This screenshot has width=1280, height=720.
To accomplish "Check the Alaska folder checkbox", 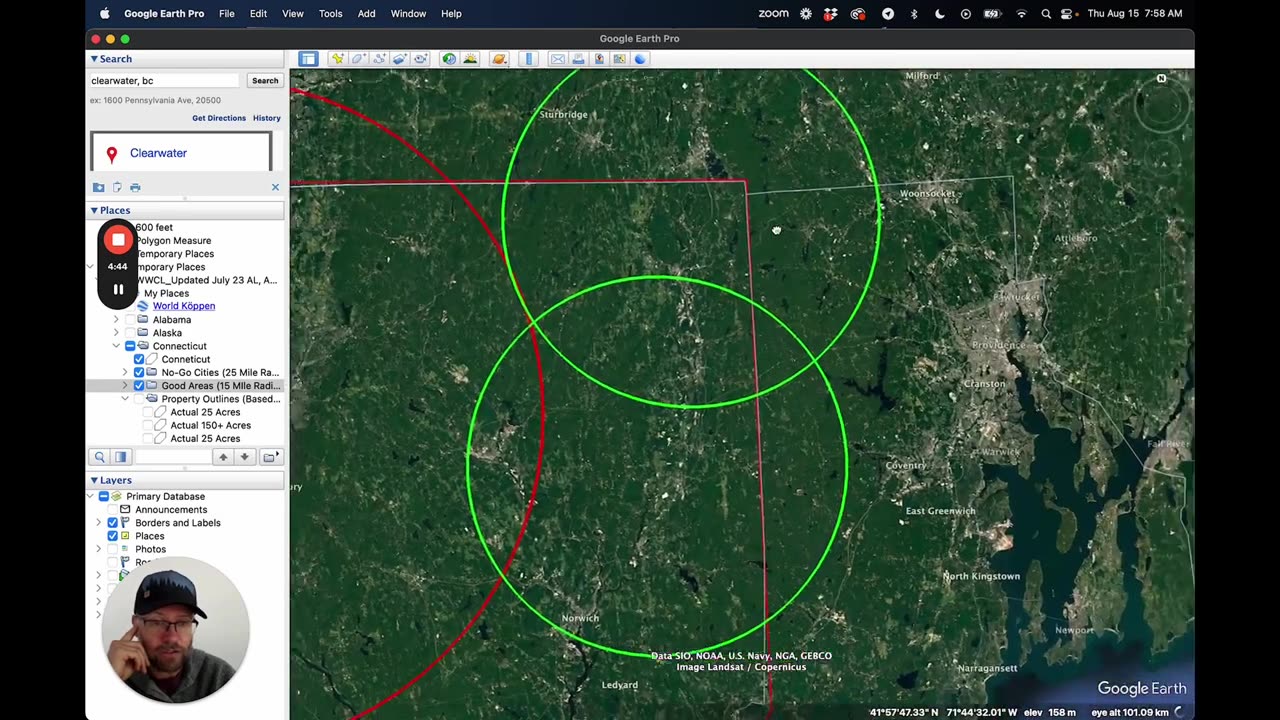I will click(130, 333).
